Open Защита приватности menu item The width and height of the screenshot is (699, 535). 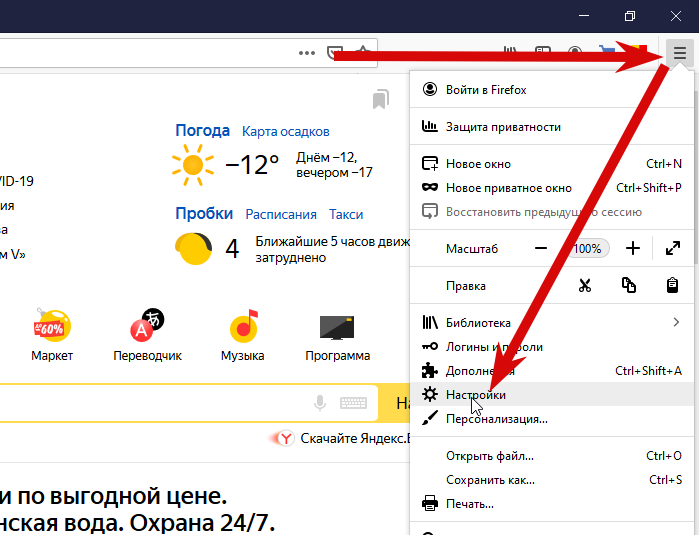(x=552, y=127)
